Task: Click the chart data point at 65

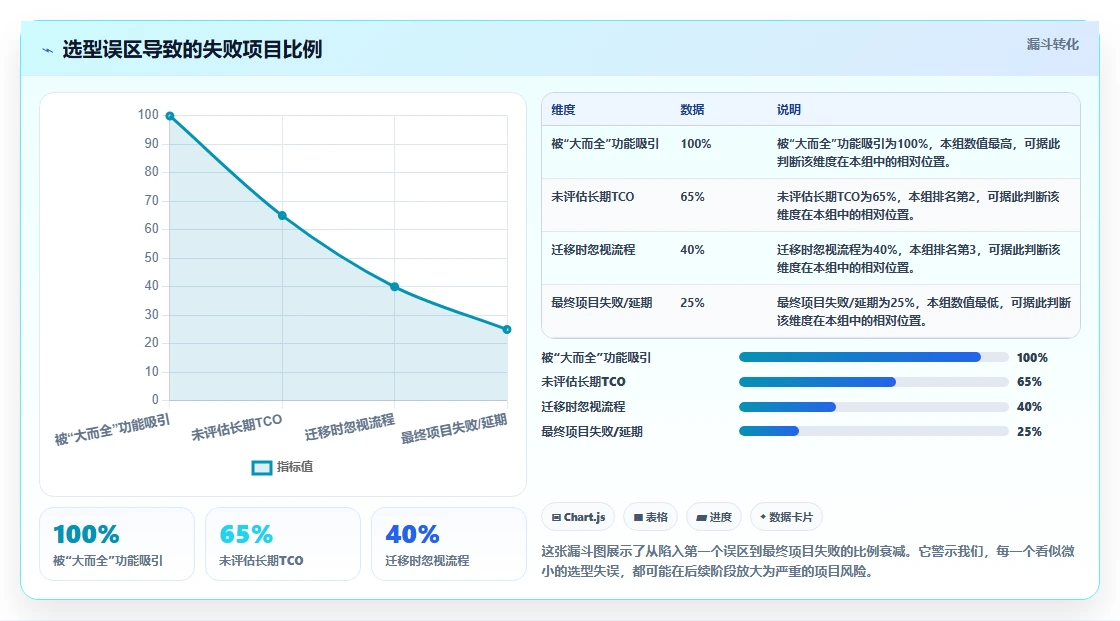Action: coord(282,216)
